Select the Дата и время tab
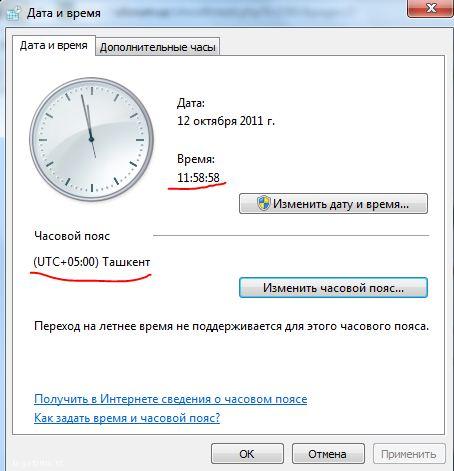The width and height of the screenshot is (454, 471). (54, 45)
